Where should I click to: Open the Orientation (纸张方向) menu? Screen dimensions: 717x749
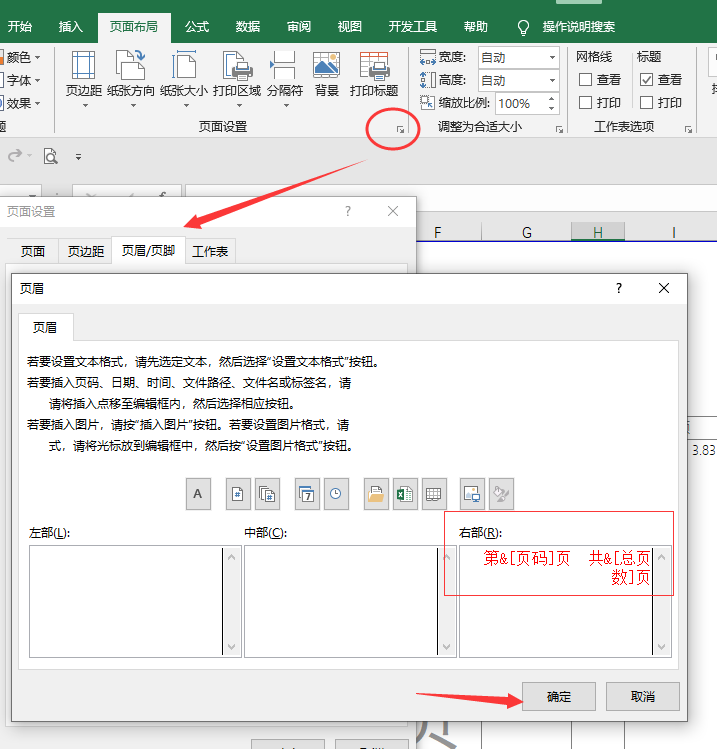click(131, 79)
